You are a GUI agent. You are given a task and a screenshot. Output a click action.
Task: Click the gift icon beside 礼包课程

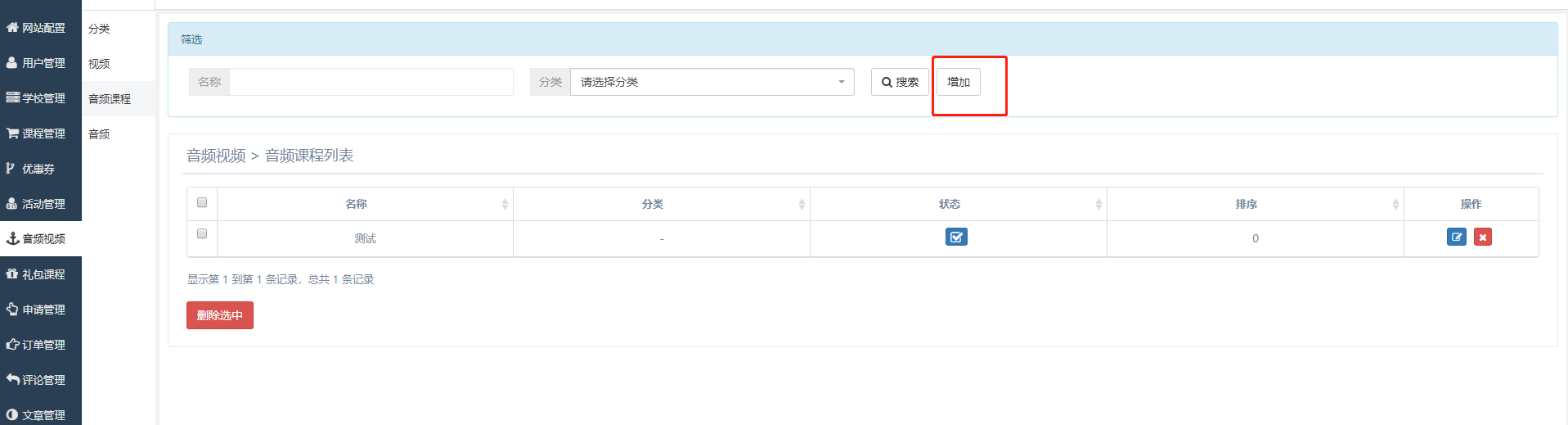12,274
